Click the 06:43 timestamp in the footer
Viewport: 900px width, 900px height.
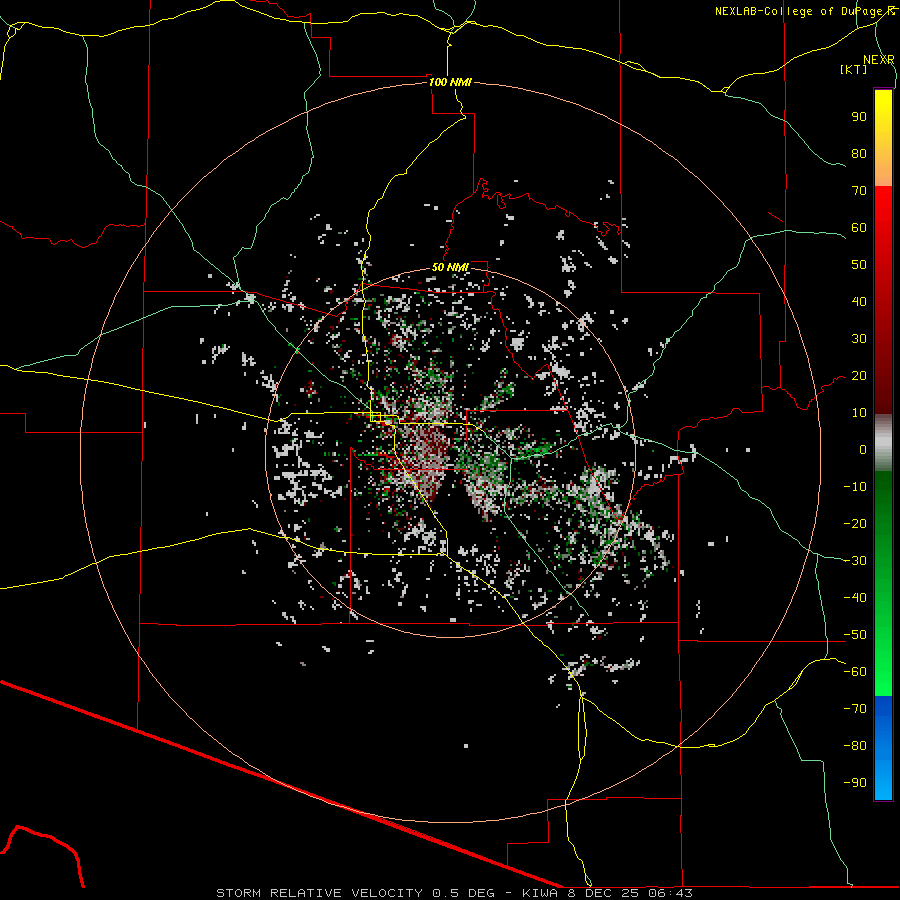coord(670,893)
